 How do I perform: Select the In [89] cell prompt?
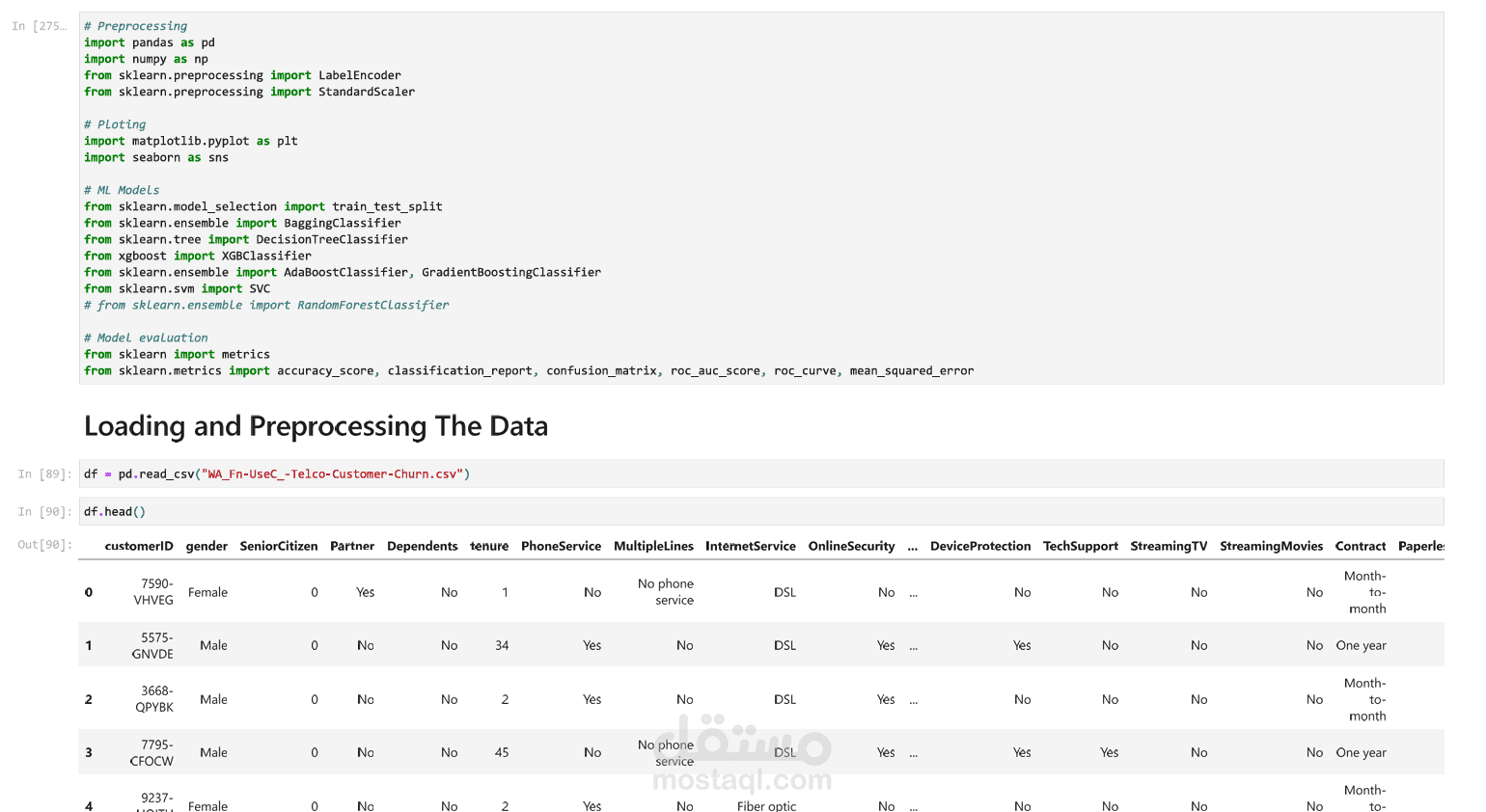(x=44, y=474)
